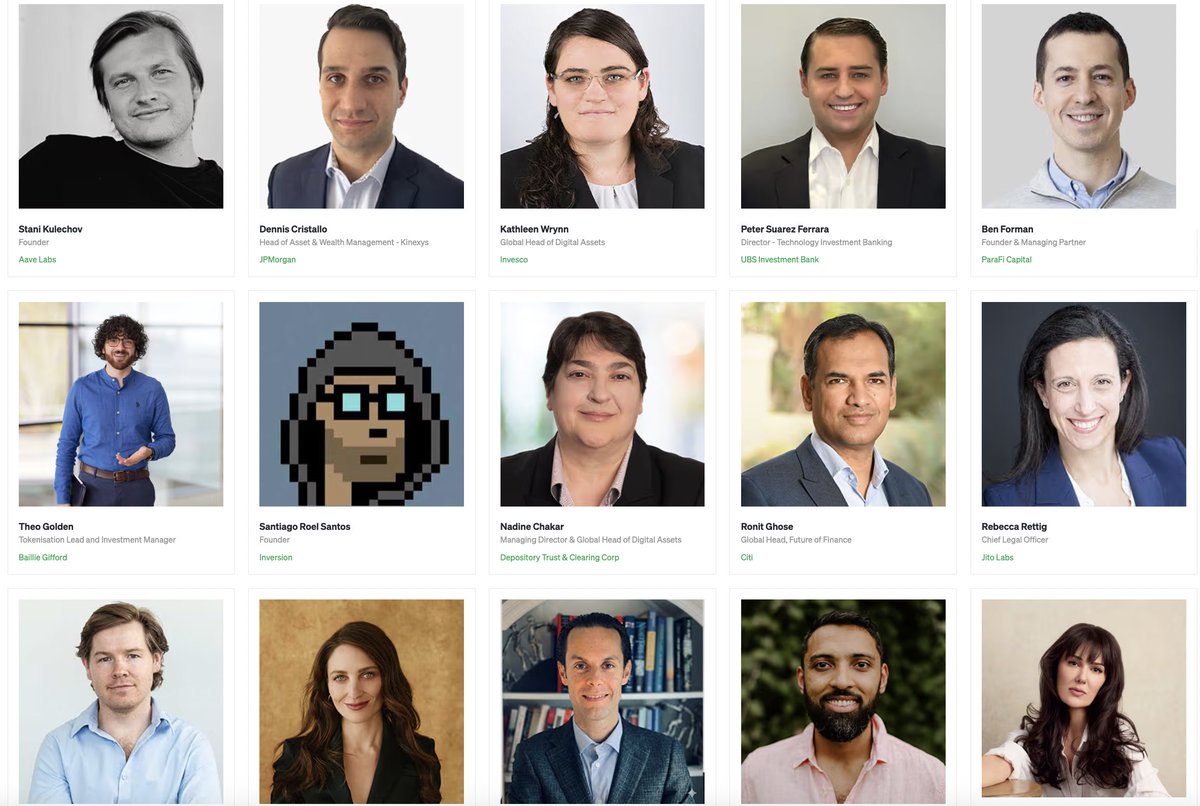Open the Citi company link
The image size is (1200, 806).
(x=747, y=558)
